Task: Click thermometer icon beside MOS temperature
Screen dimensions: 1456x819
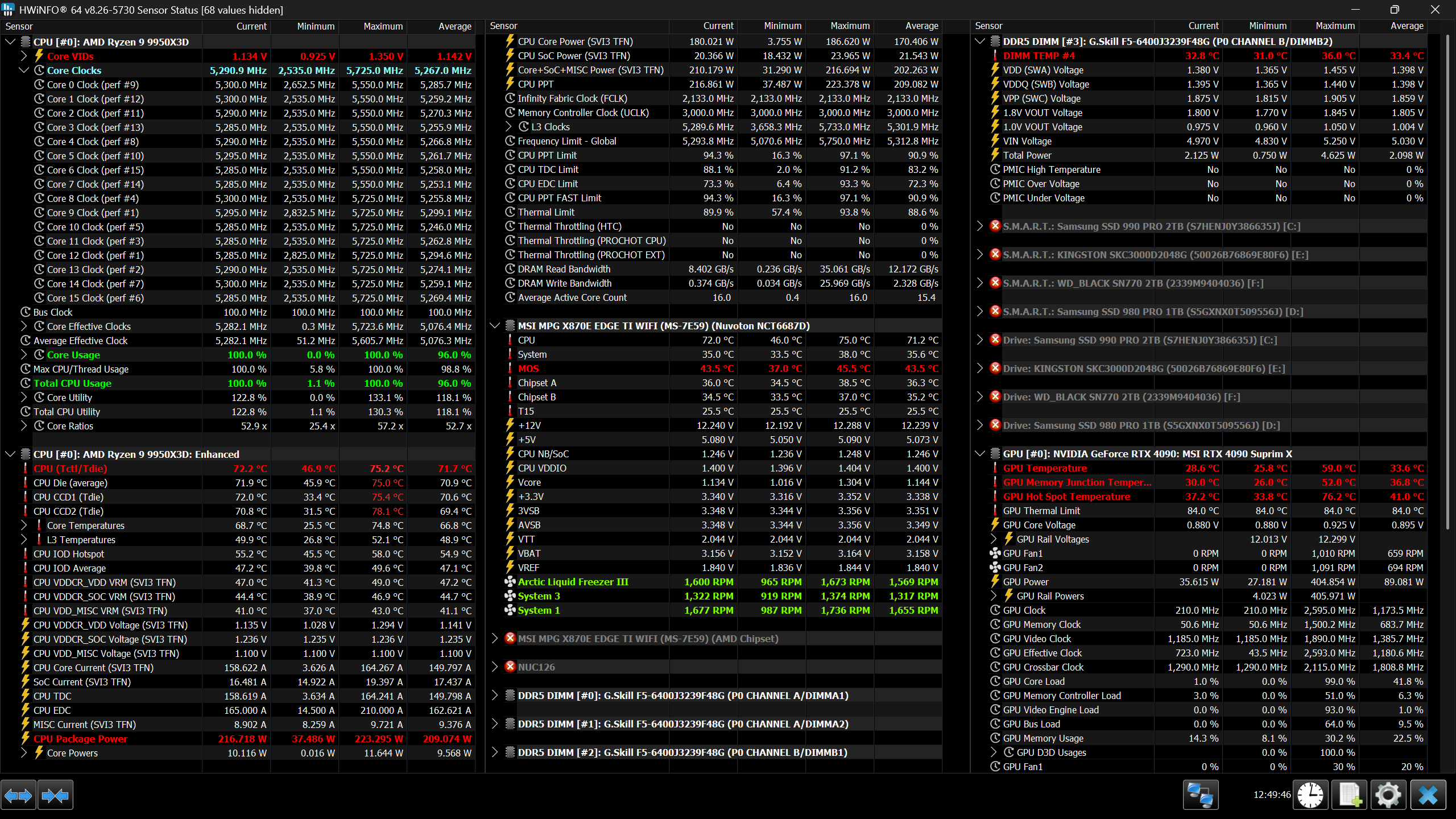Action: [510, 368]
